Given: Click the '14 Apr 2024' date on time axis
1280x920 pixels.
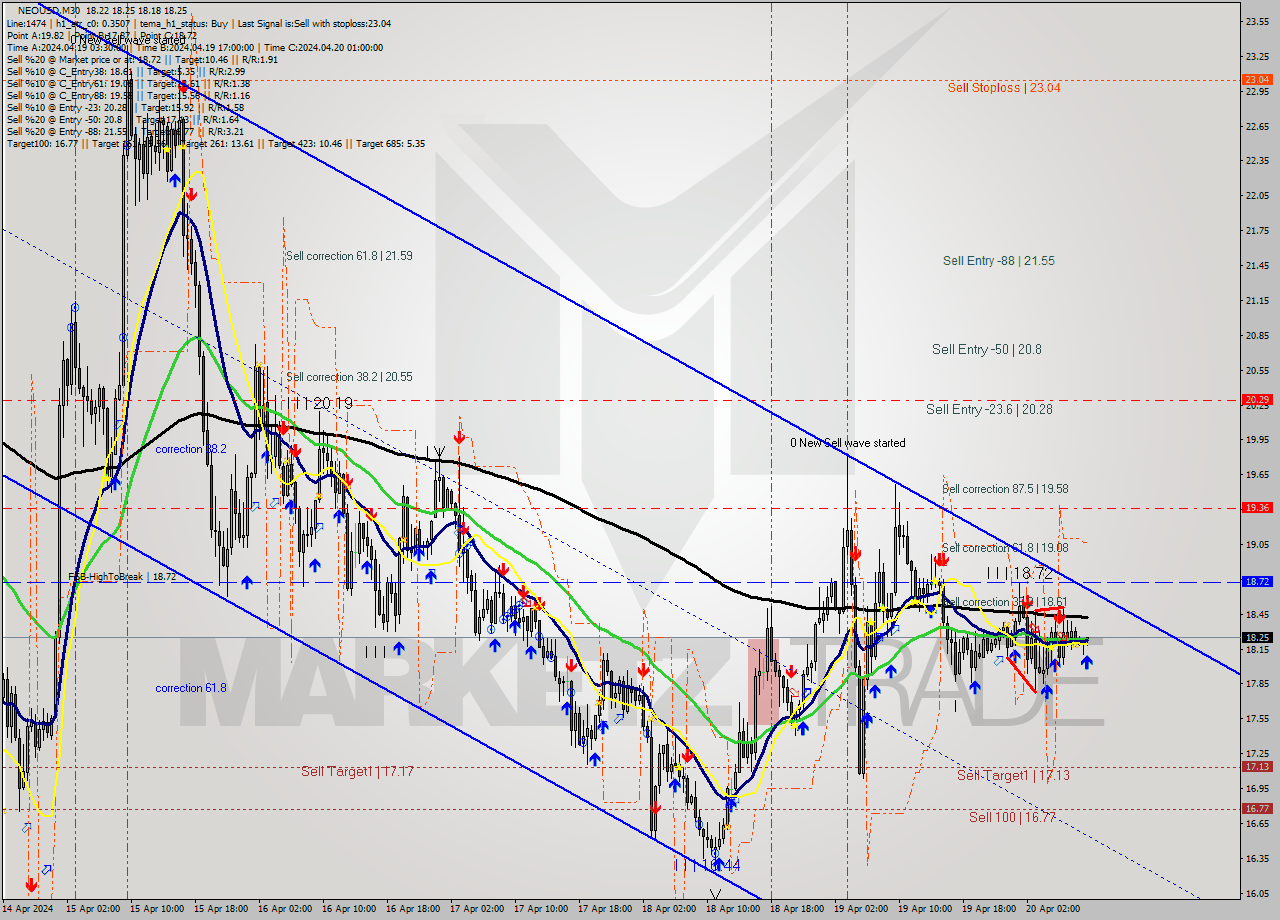Looking at the screenshot, I should tap(29, 909).
